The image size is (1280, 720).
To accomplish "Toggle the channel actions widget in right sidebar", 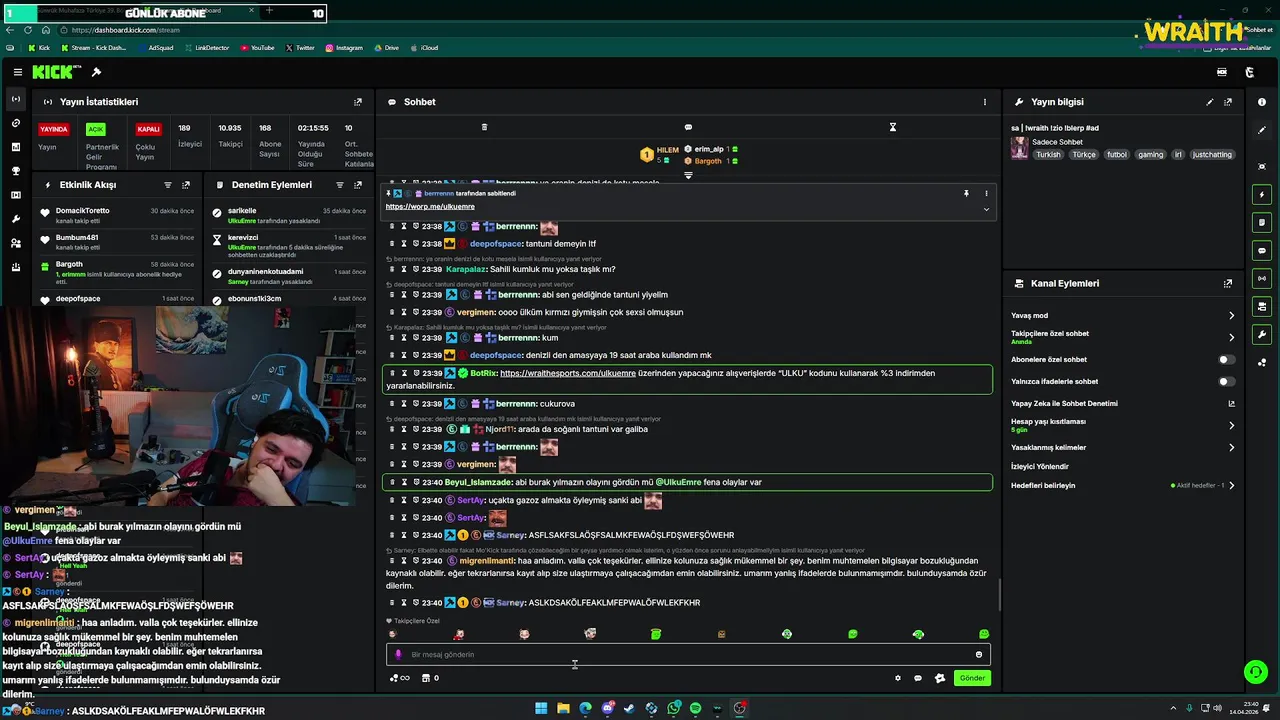I will [x=1262, y=306].
